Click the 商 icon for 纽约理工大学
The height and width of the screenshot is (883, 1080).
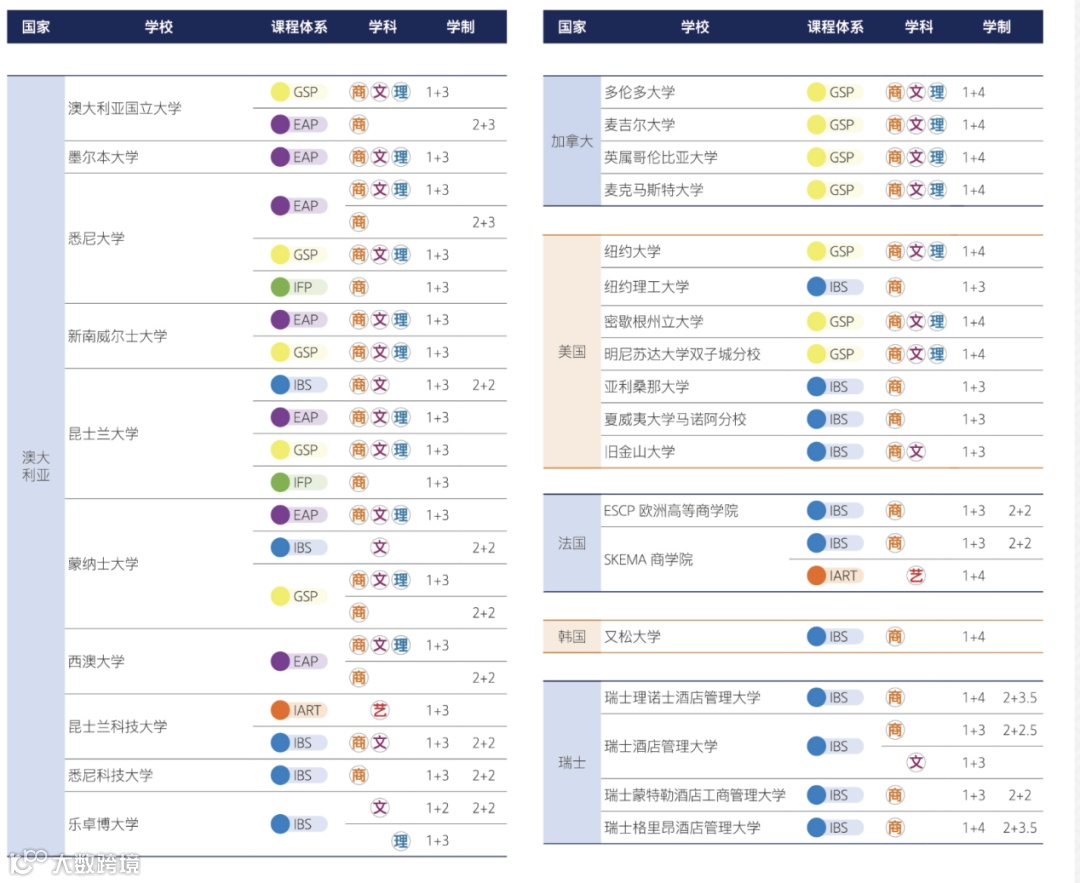895,287
